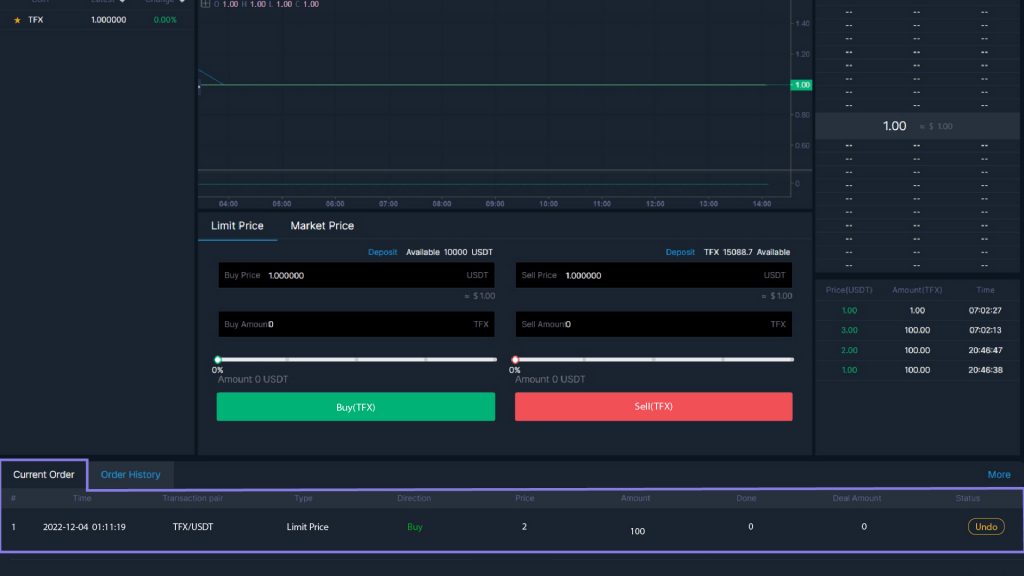This screenshot has height=576, width=1024.
Task: Open the Current Order tab
Action: [44, 475]
